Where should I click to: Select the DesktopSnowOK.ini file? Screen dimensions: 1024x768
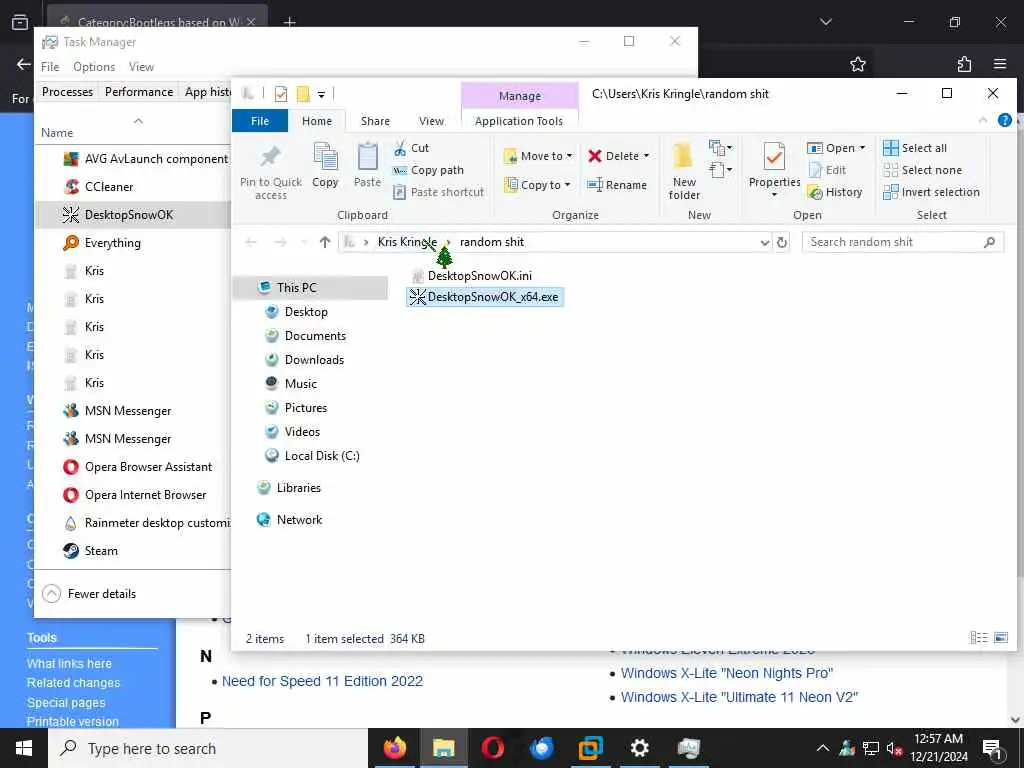point(472,276)
